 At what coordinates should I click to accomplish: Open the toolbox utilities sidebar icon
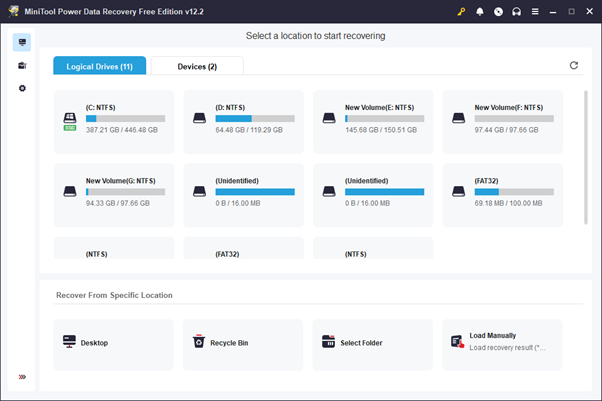22,66
